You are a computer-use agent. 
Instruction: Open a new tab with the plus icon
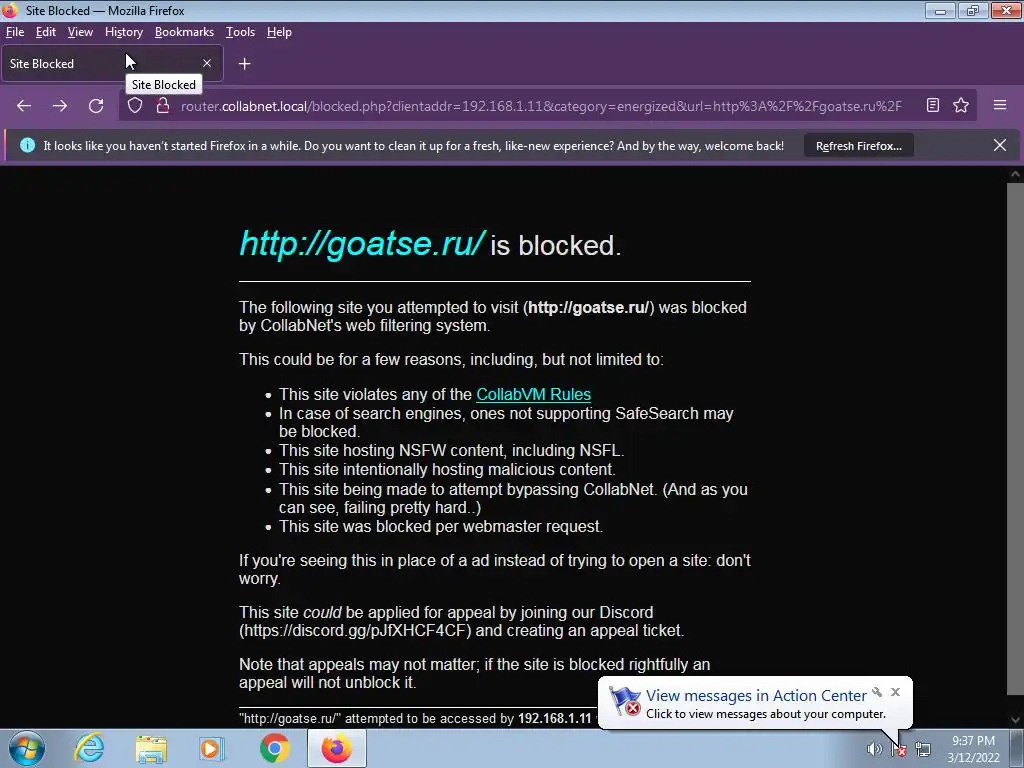tap(244, 63)
